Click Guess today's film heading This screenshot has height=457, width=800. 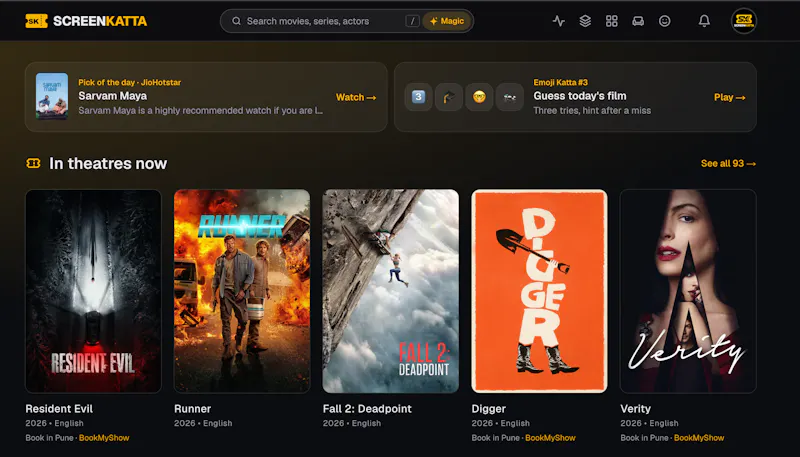click(x=580, y=96)
